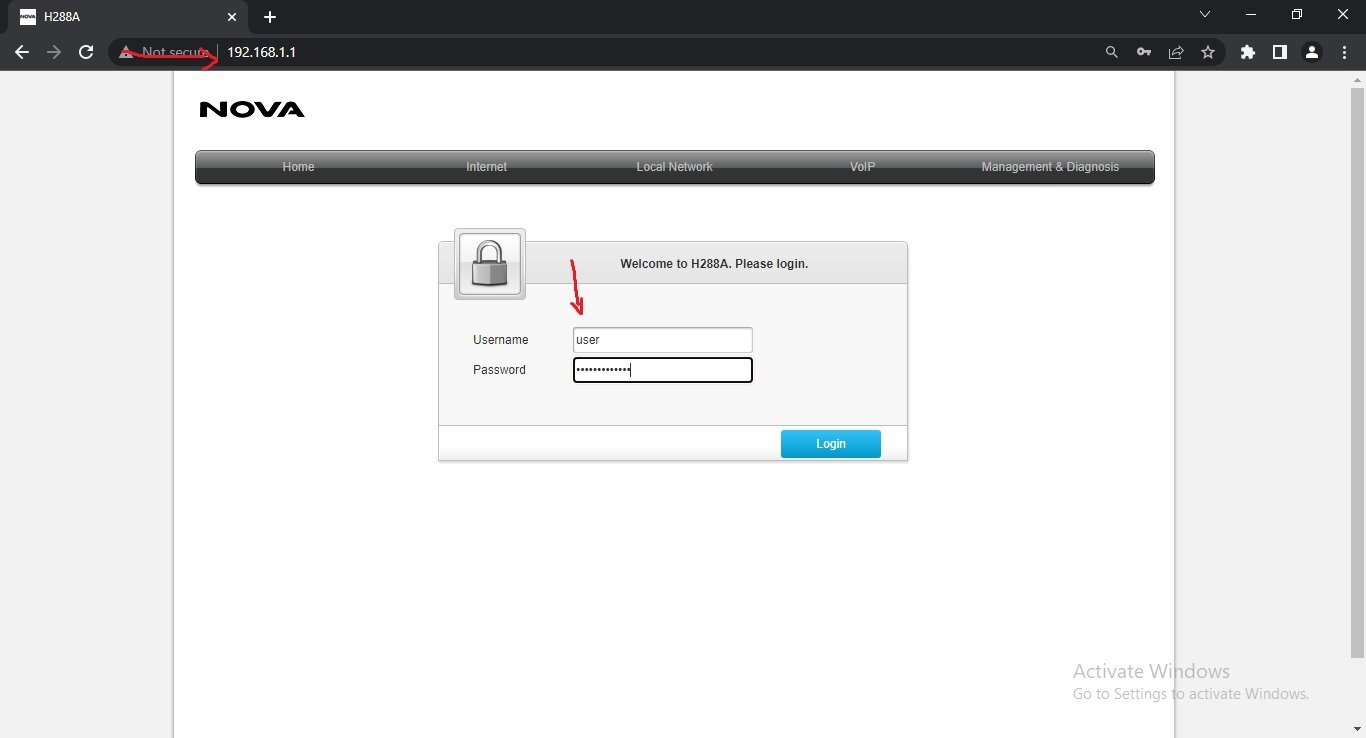The image size is (1366, 738).
Task: Share this page from the address bar
Action: 1176,52
